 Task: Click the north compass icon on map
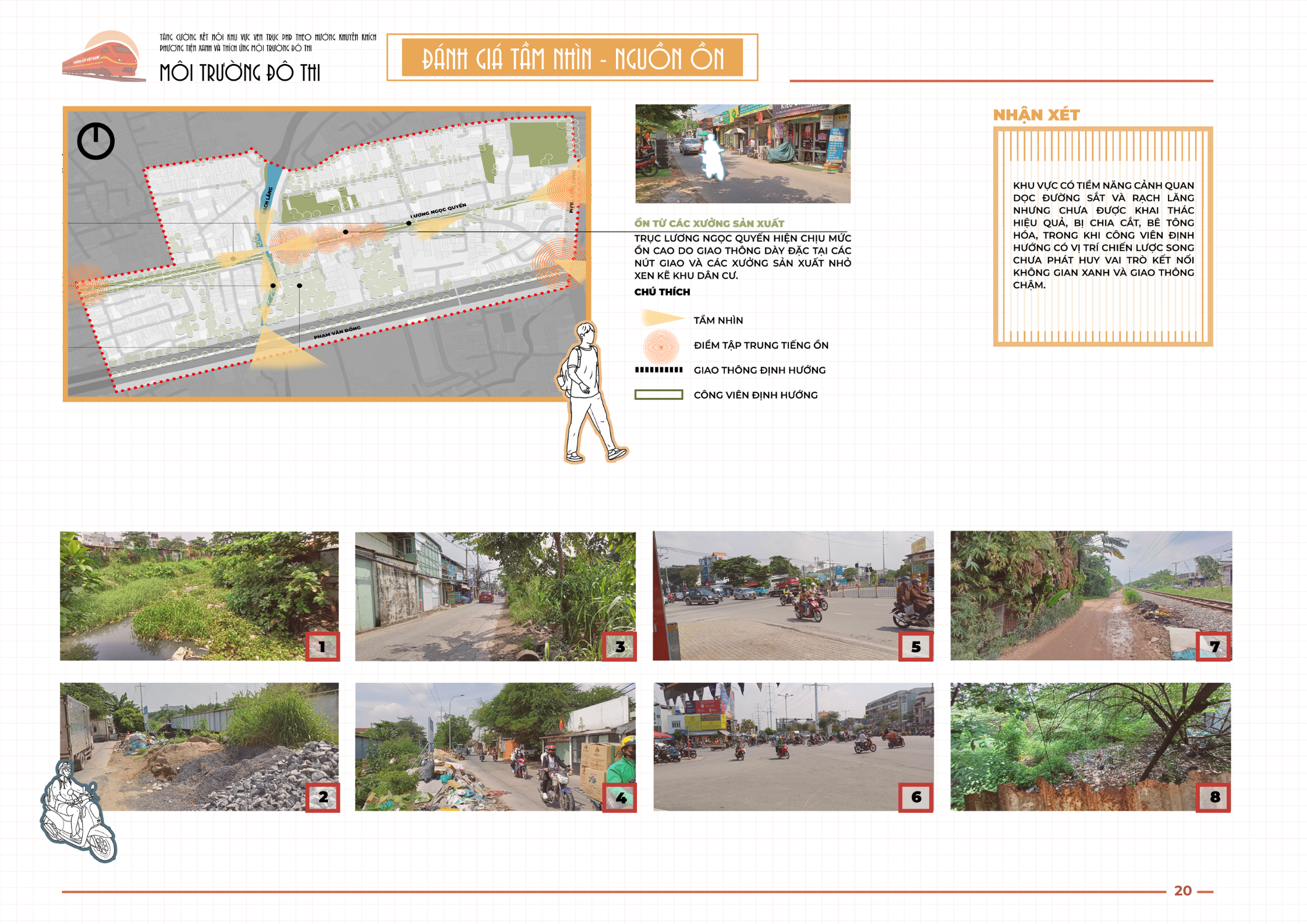[x=95, y=141]
